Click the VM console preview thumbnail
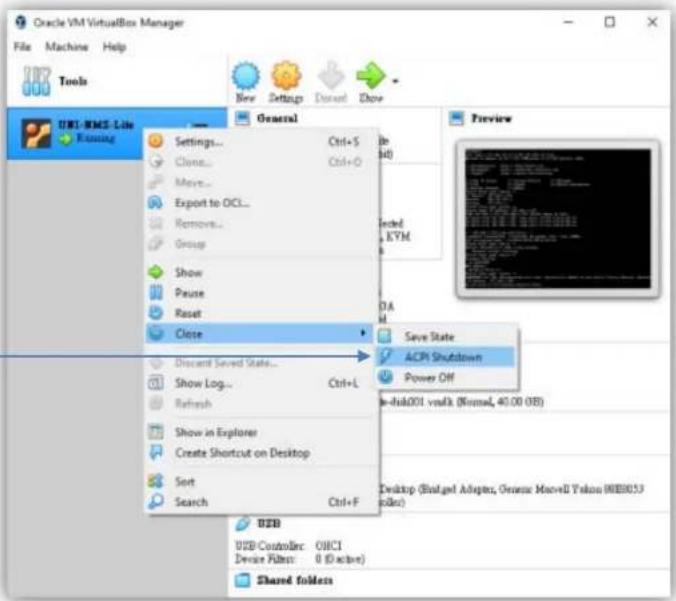 [558, 219]
